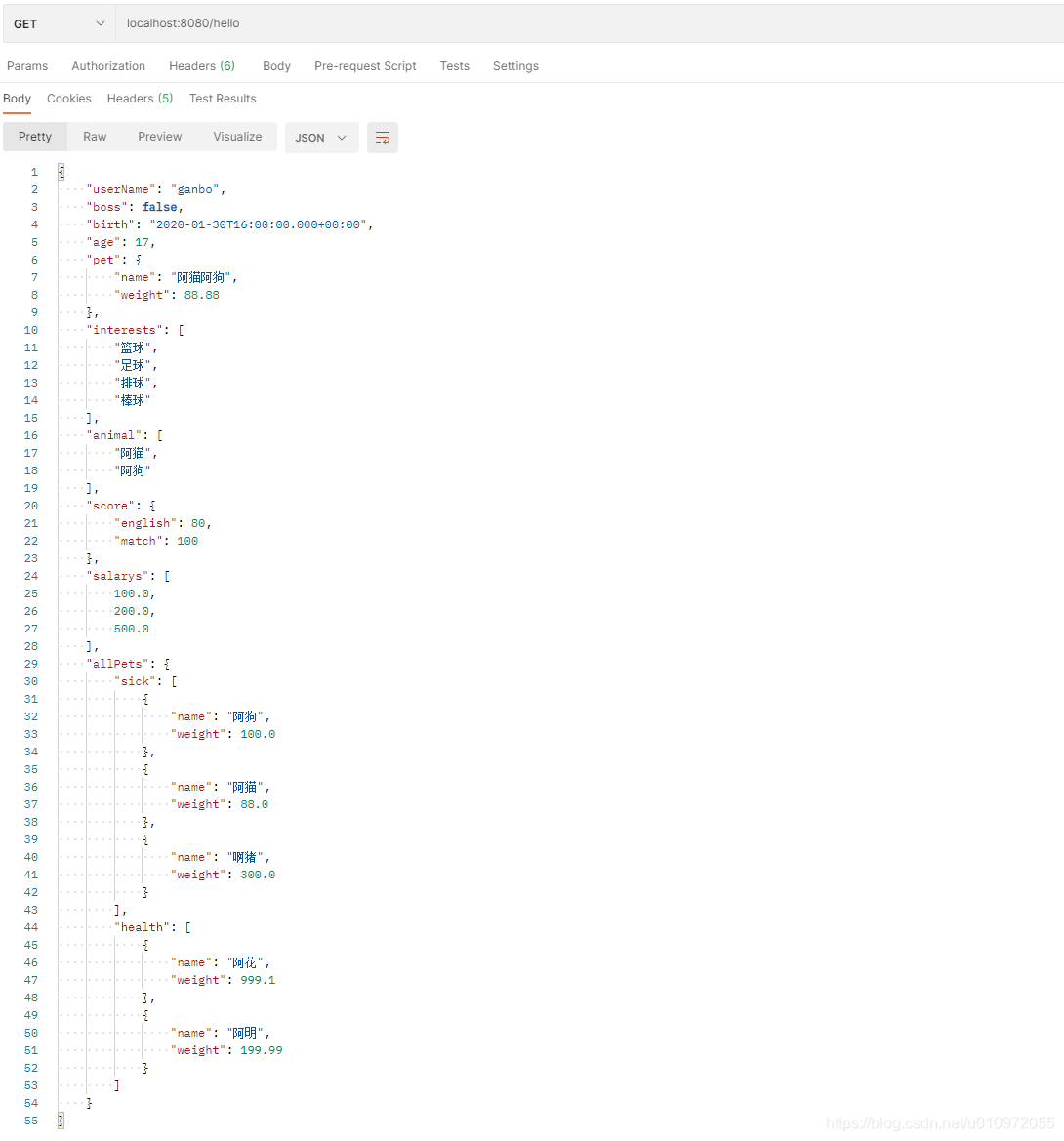Click the "score" key
The height and width of the screenshot is (1141, 1064).
coord(110,506)
